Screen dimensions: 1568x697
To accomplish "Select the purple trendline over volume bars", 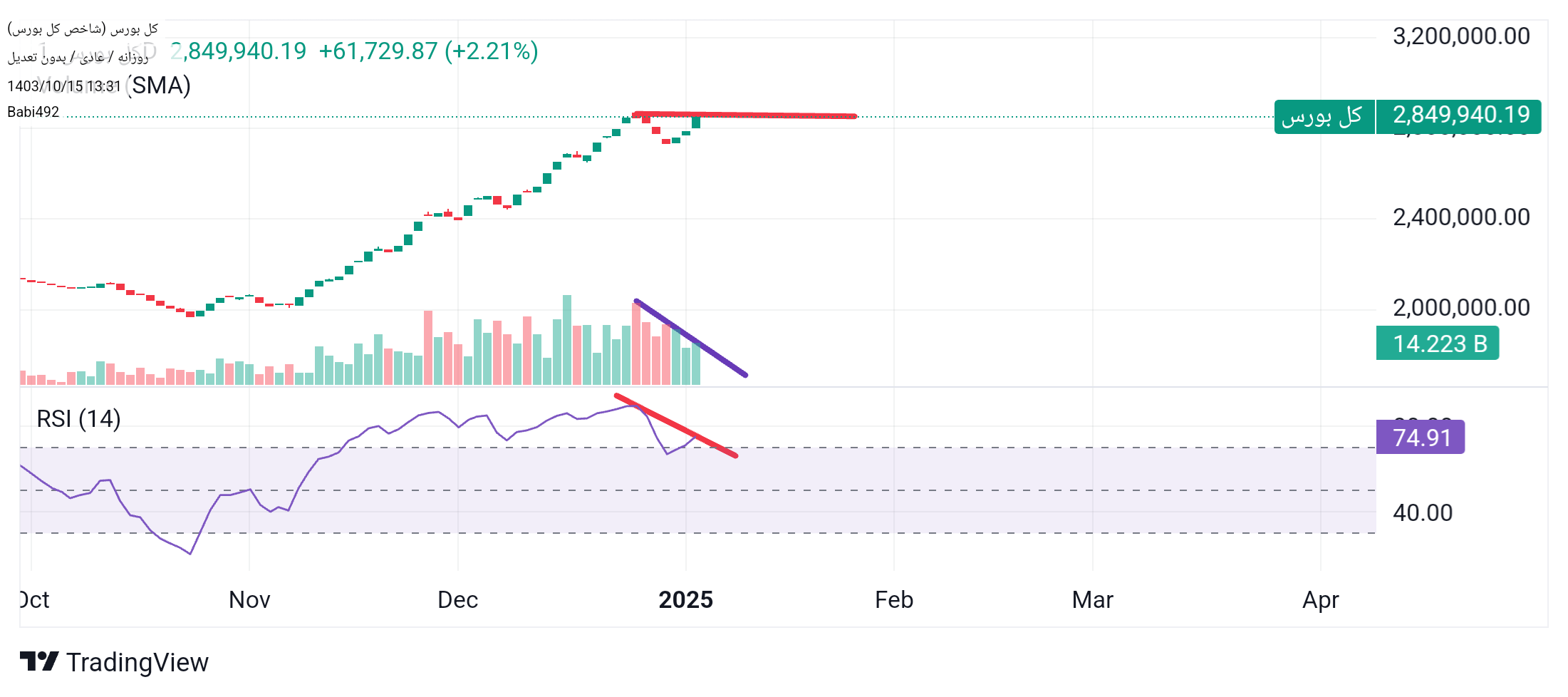I will (x=690, y=337).
